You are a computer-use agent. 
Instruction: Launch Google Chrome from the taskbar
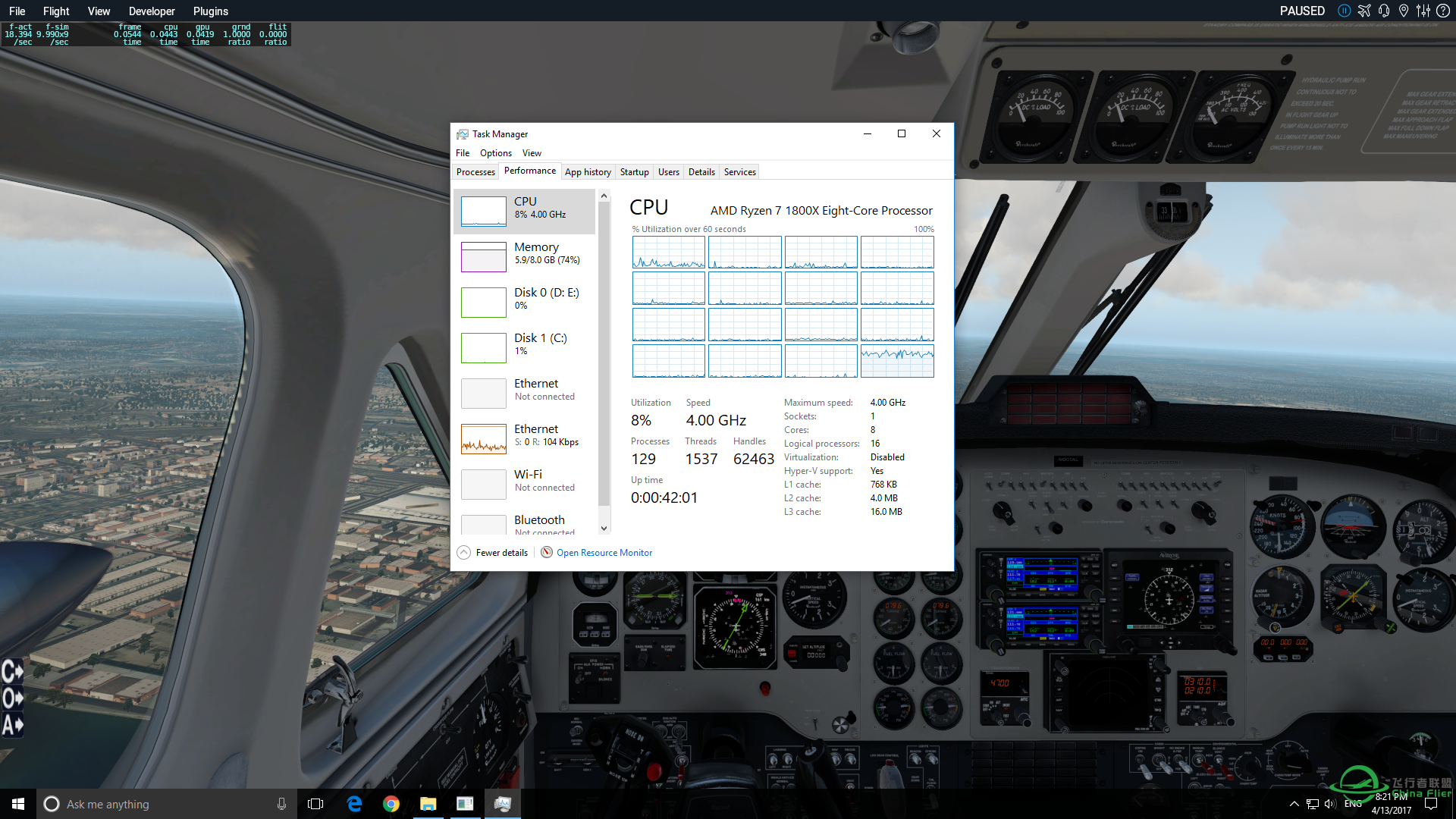[391, 804]
